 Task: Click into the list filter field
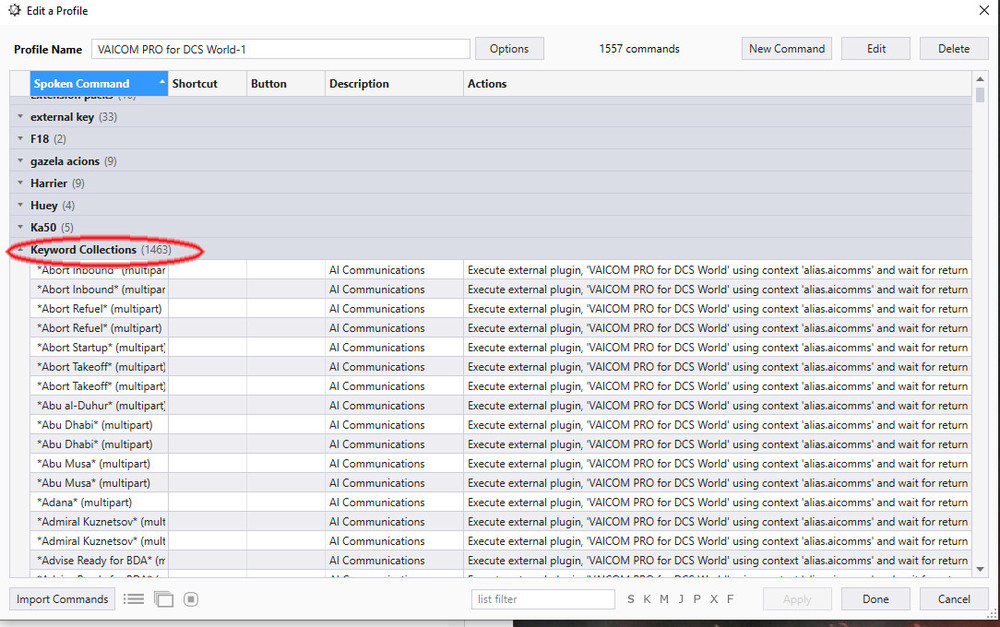[543, 599]
